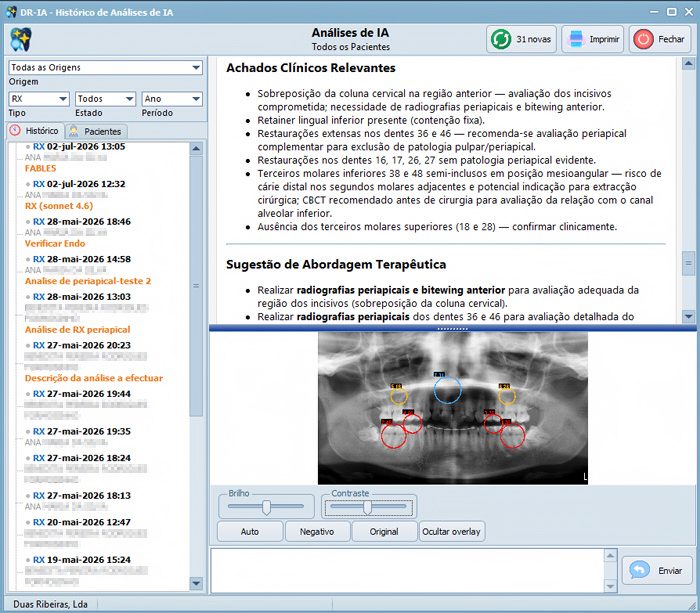Screen dimensions: 700x613
Task: Select entry RX 27-mai-2026 19:44
Action: tap(82, 394)
